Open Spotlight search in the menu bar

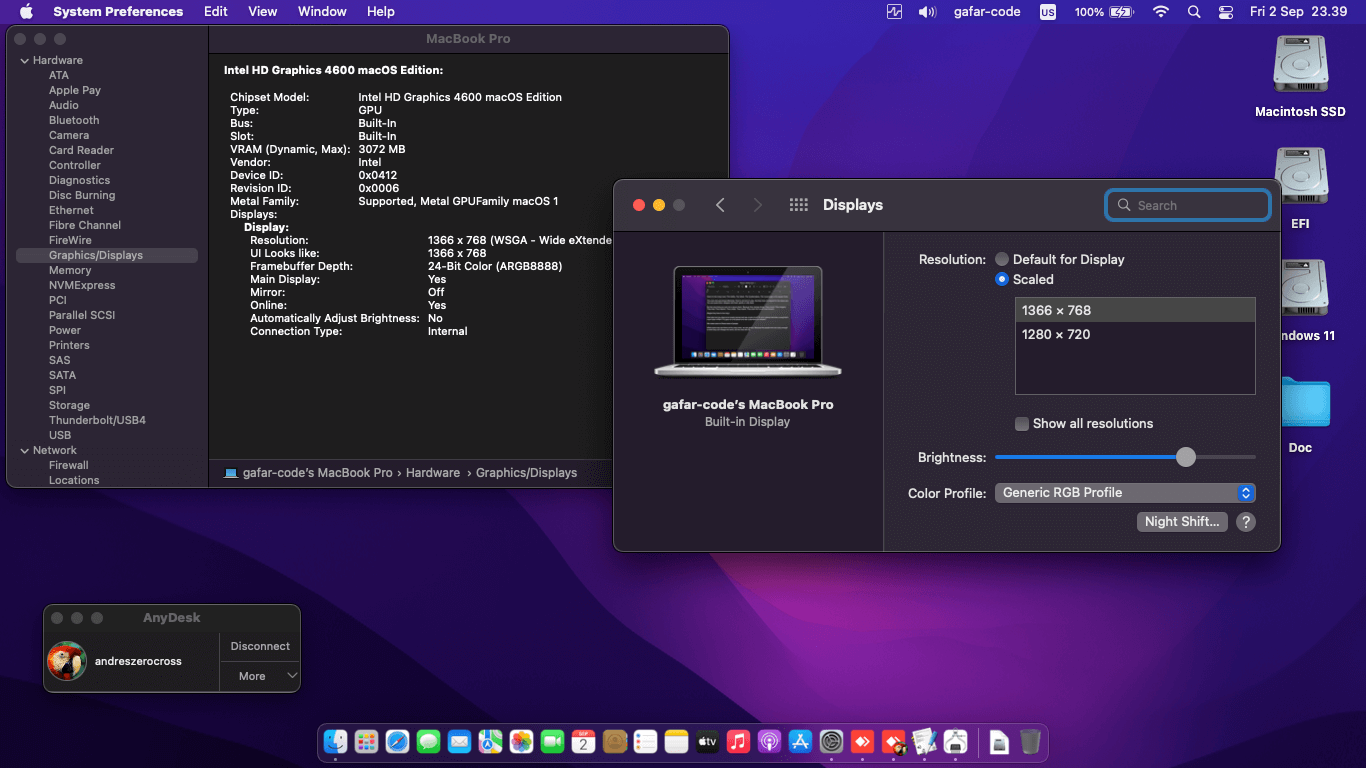[1194, 12]
